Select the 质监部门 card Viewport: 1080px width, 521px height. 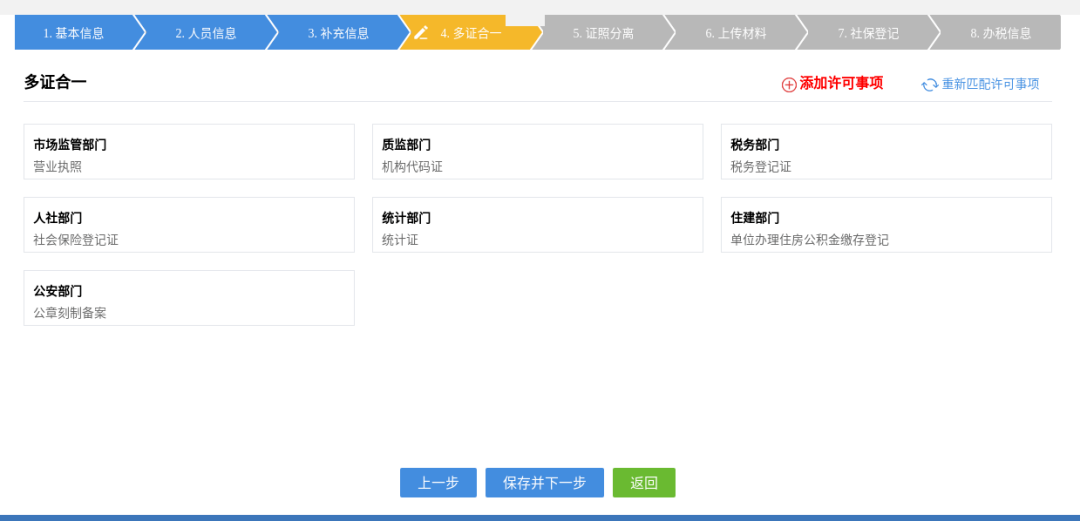click(538, 152)
